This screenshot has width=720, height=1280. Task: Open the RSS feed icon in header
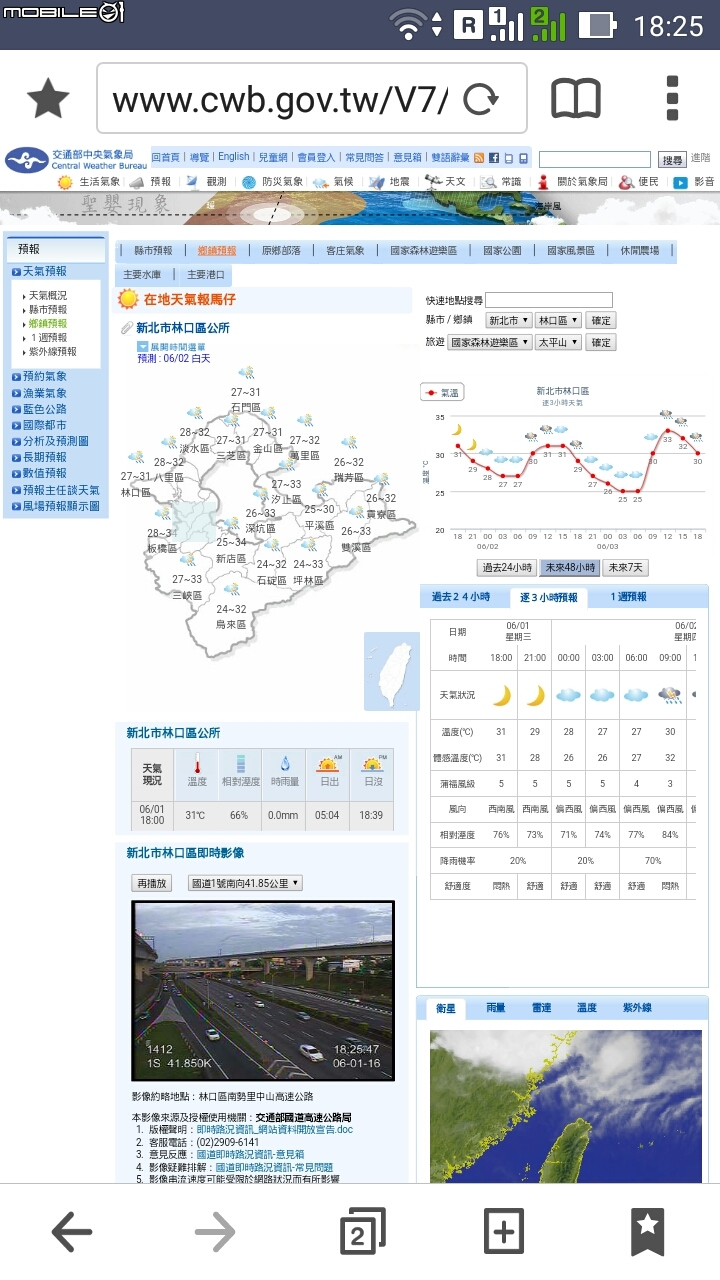point(479,158)
